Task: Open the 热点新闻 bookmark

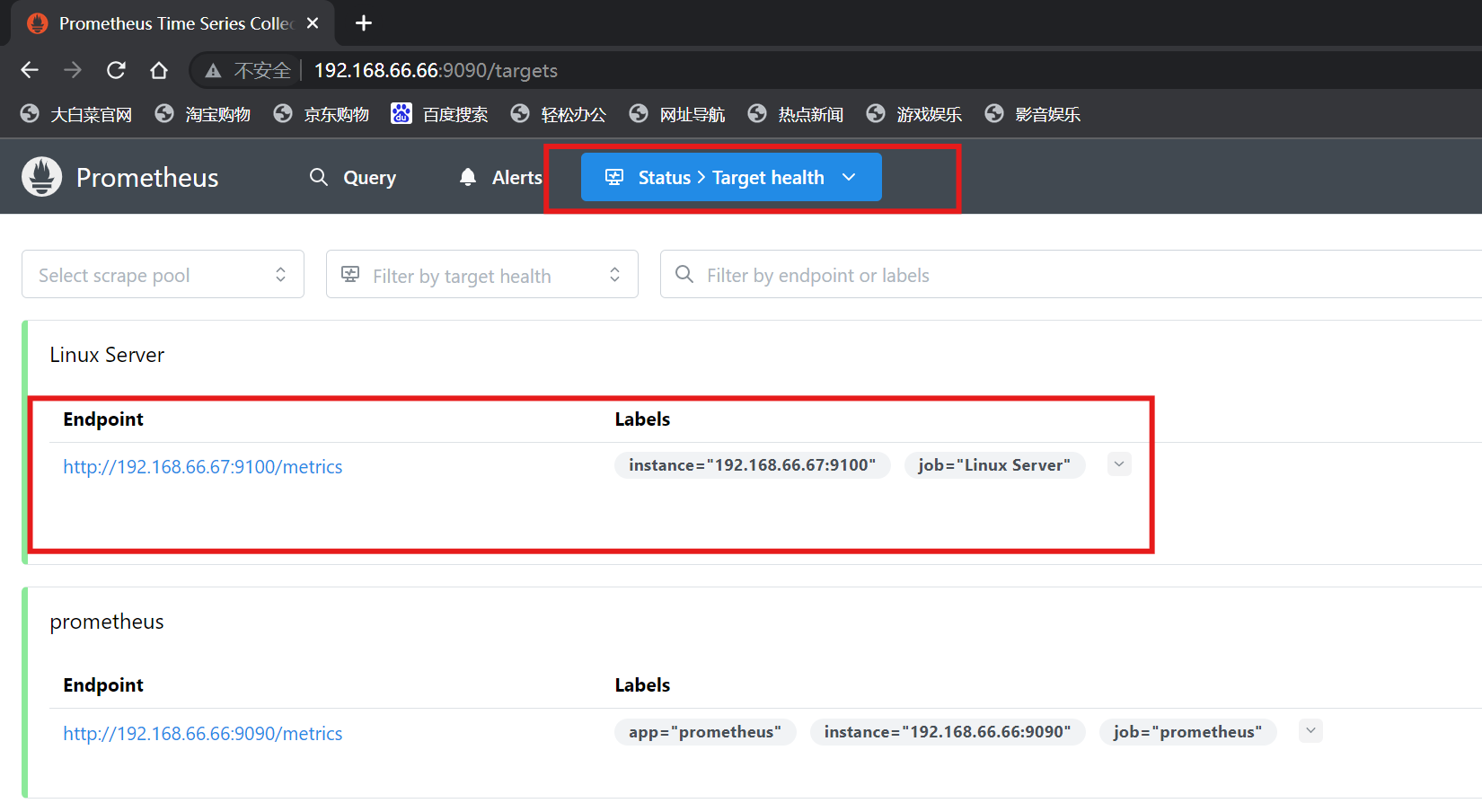Action: pos(796,114)
